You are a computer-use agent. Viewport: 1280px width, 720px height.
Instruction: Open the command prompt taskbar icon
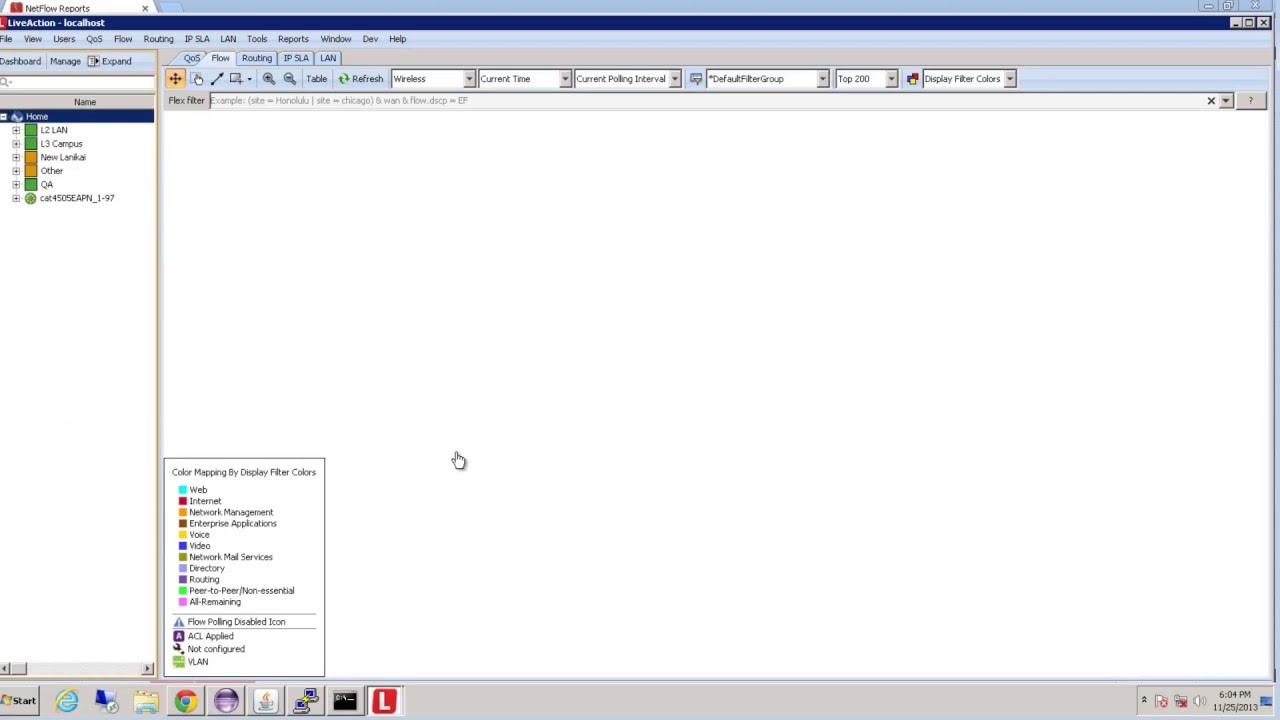point(345,701)
